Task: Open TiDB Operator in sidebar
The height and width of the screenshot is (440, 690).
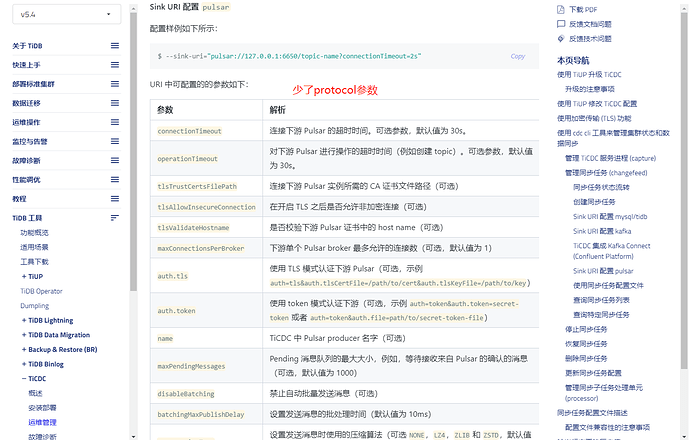Action: [41, 291]
